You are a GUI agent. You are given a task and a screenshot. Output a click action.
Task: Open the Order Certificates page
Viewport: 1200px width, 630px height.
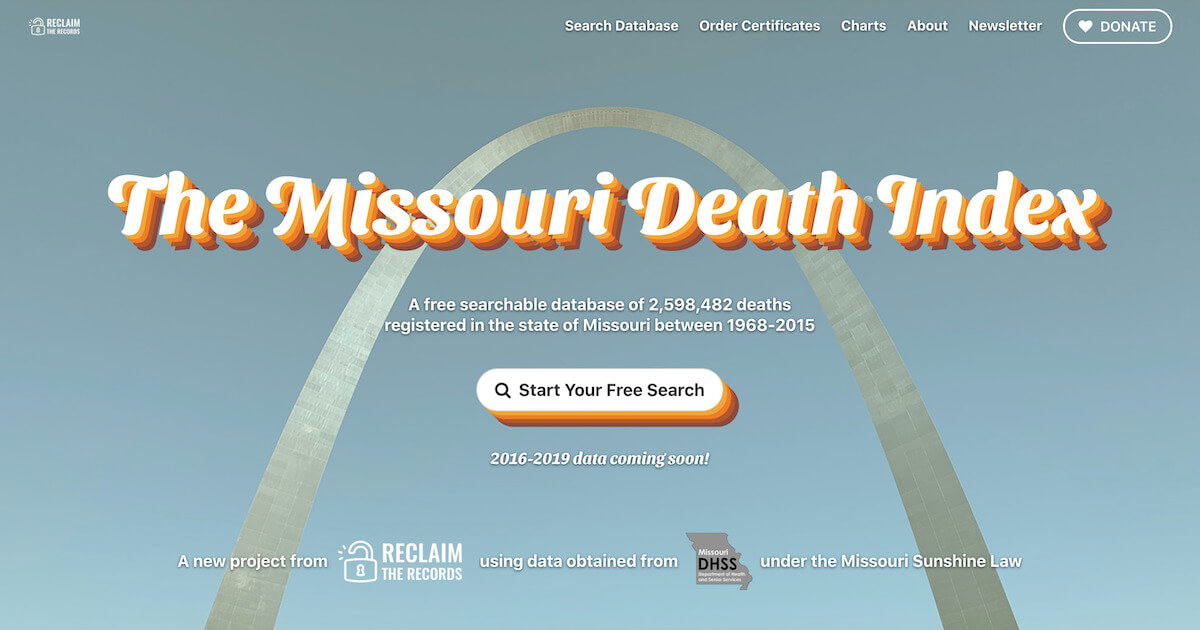tap(760, 26)
